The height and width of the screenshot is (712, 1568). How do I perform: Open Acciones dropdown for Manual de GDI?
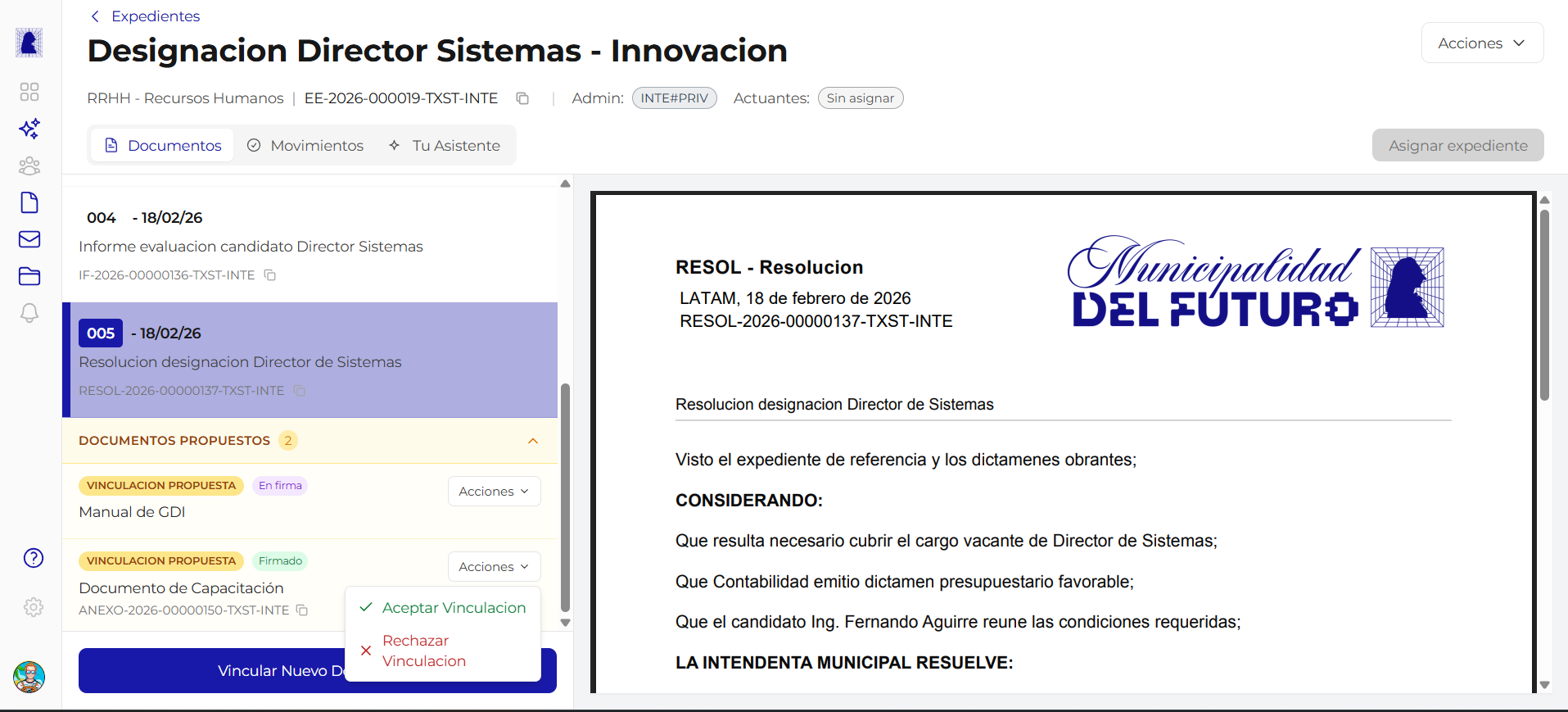(x=494, y=492)
